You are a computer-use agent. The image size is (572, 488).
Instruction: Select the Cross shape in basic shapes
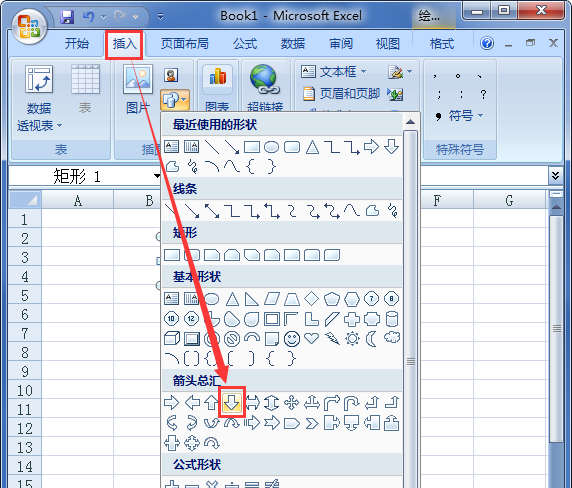[352, 319]
